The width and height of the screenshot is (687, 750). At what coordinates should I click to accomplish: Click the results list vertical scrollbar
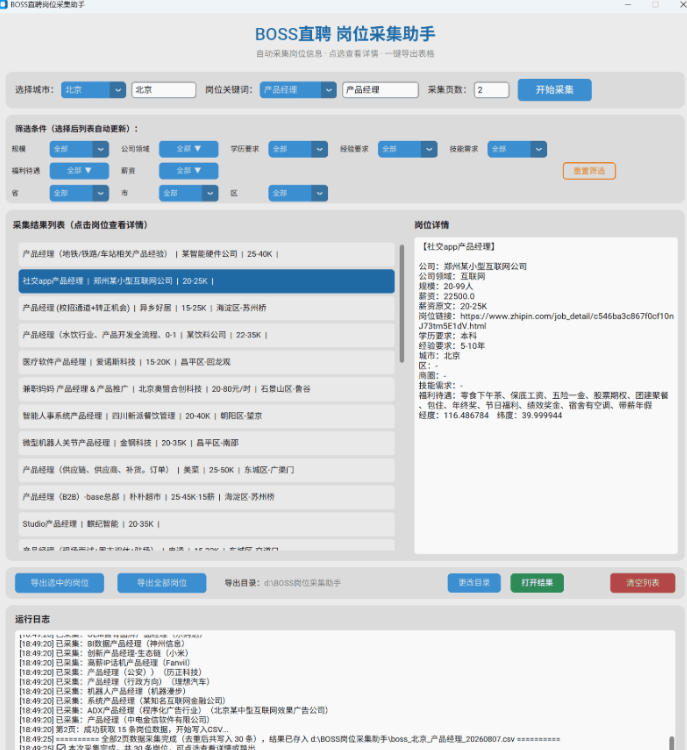(x=402, y=303)
